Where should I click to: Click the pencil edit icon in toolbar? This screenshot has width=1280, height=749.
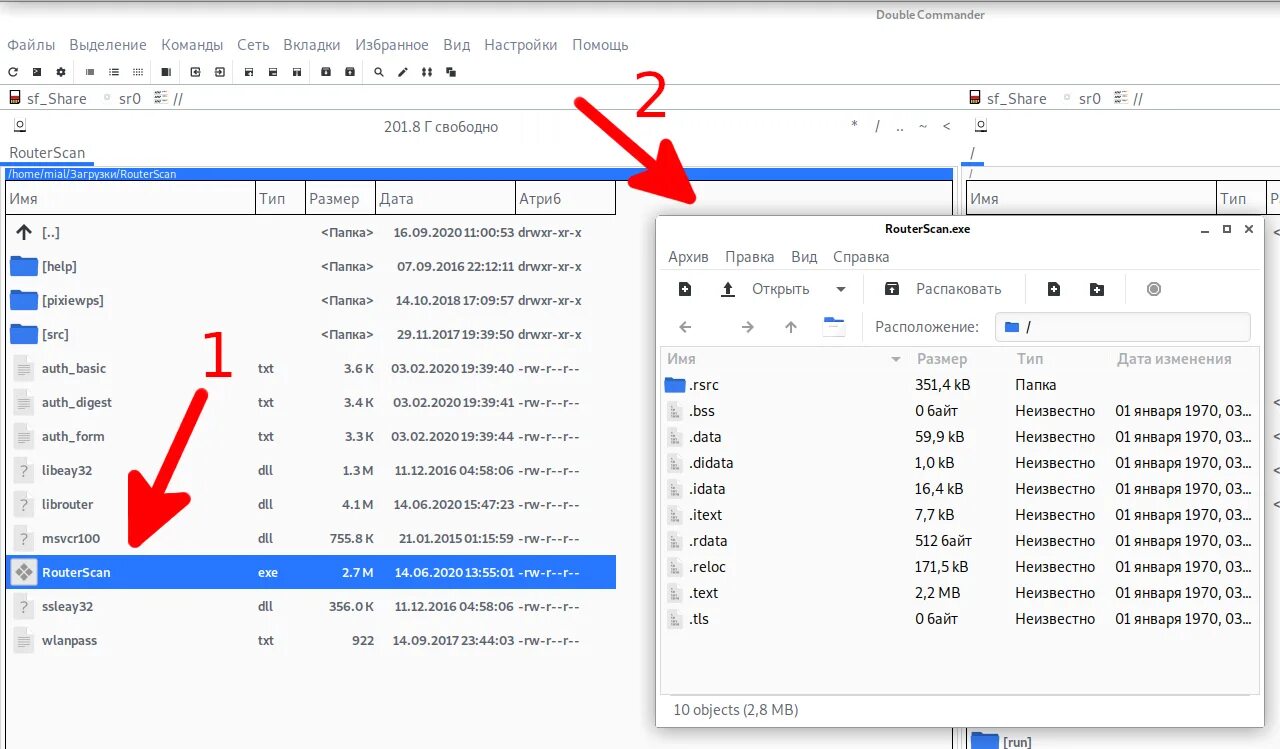click(403, 72)
